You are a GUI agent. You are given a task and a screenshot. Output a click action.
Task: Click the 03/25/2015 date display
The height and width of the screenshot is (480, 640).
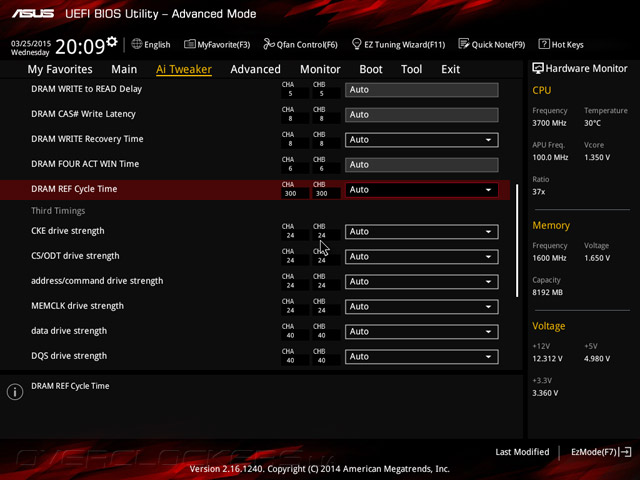pyautogui.click(x=31, y=43)
